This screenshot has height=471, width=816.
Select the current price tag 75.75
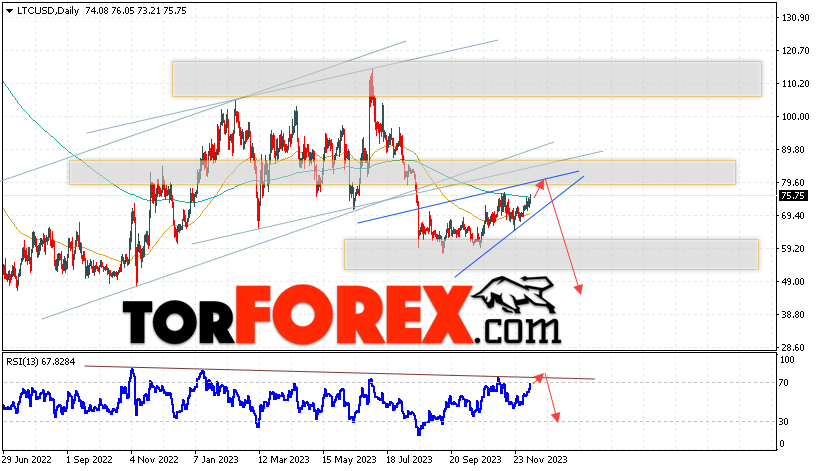(x=793, y=196)
